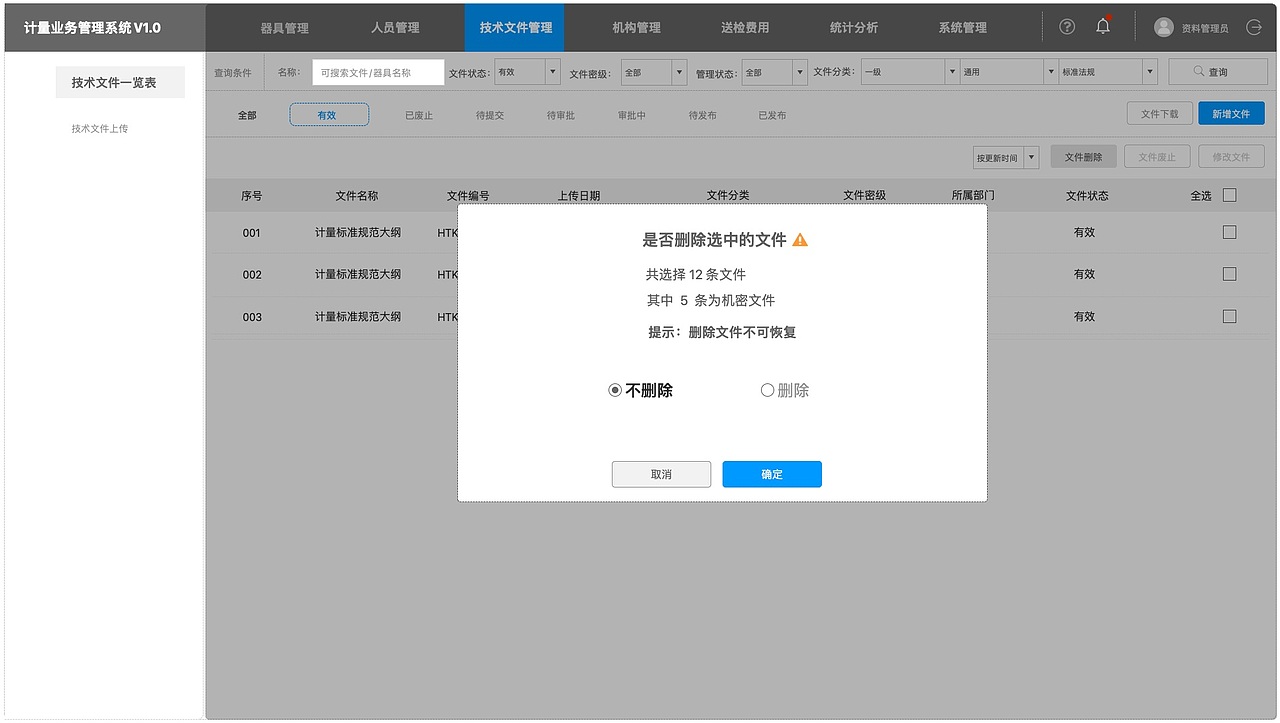Viewport: 1280px width, 723px height.
Task: Show the 已发布 status tab
Action: click(772, 115)
